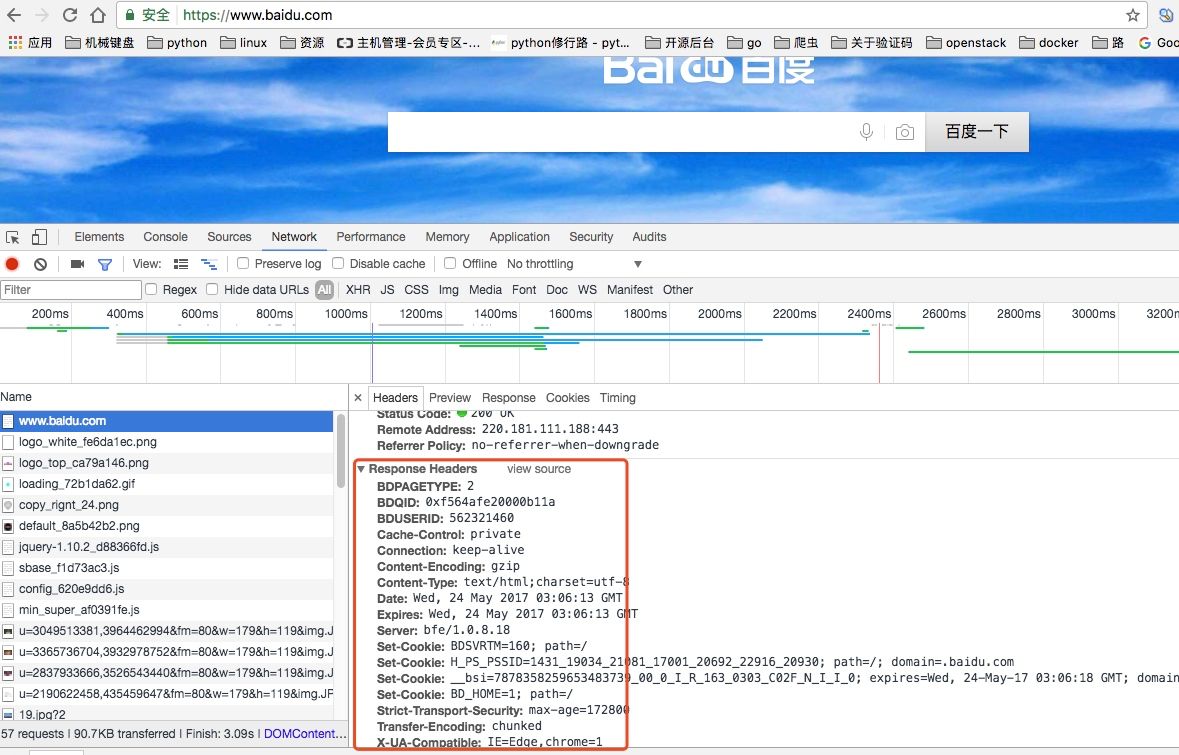Open the request Timing tab
Viewport: 1179px width, 755px height.
click(x=618, y=398)
